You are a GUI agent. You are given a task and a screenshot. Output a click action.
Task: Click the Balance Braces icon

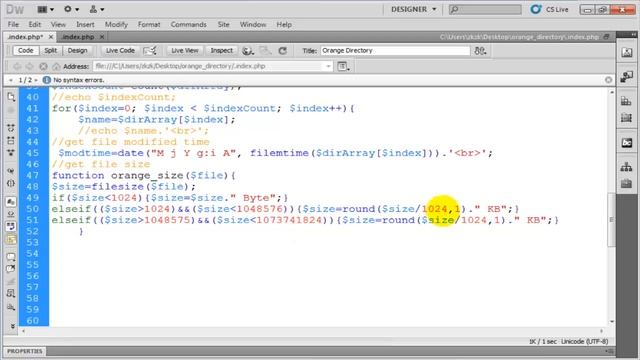(x=11, y=183)
